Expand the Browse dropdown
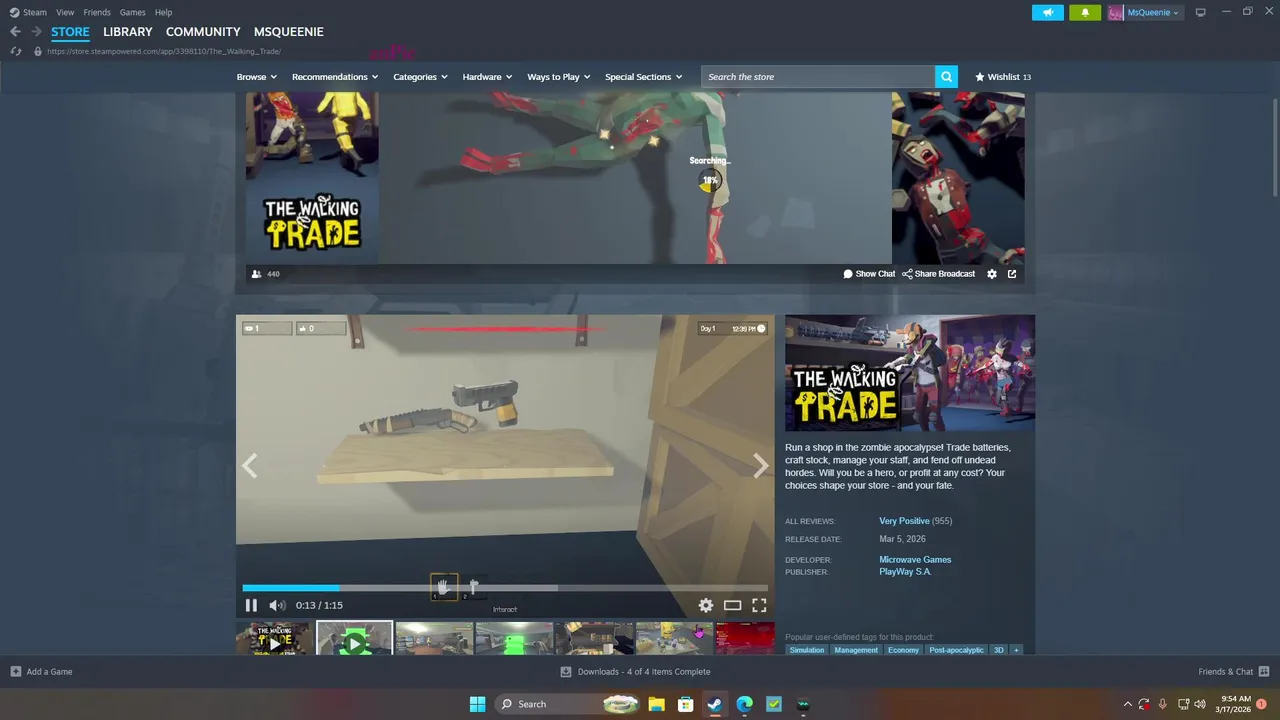Image resolution: width=1280 pixels, height=720 pixels. (256, 77)
